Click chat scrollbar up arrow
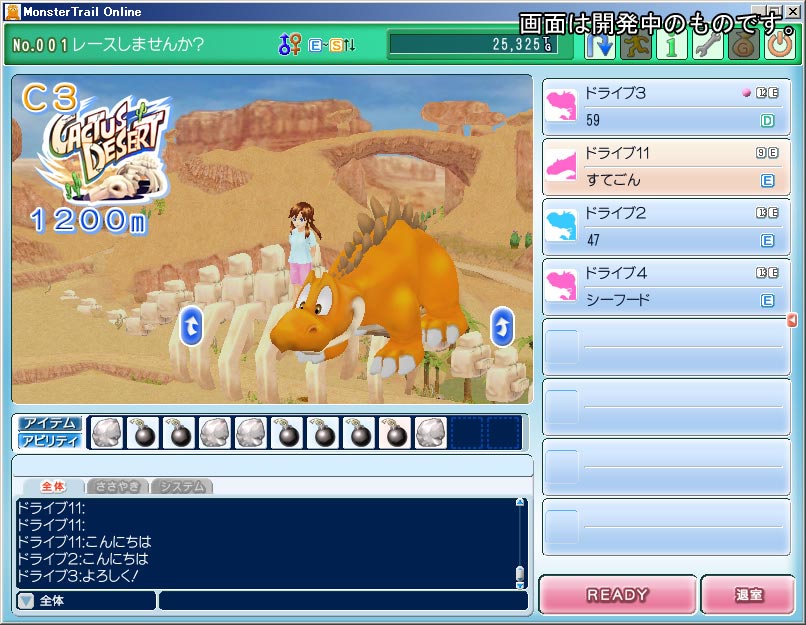This screenshot has height=625, width=806. point(520,502)
